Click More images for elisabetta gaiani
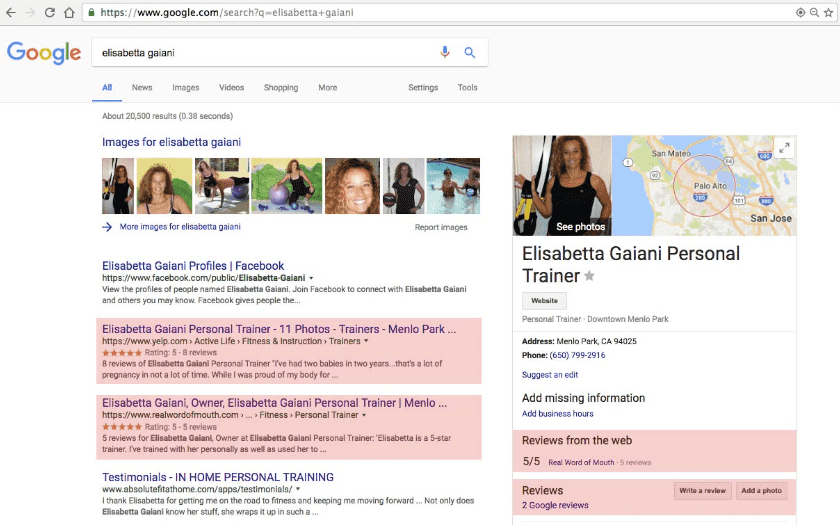840x525 pixels. point(180,227)
